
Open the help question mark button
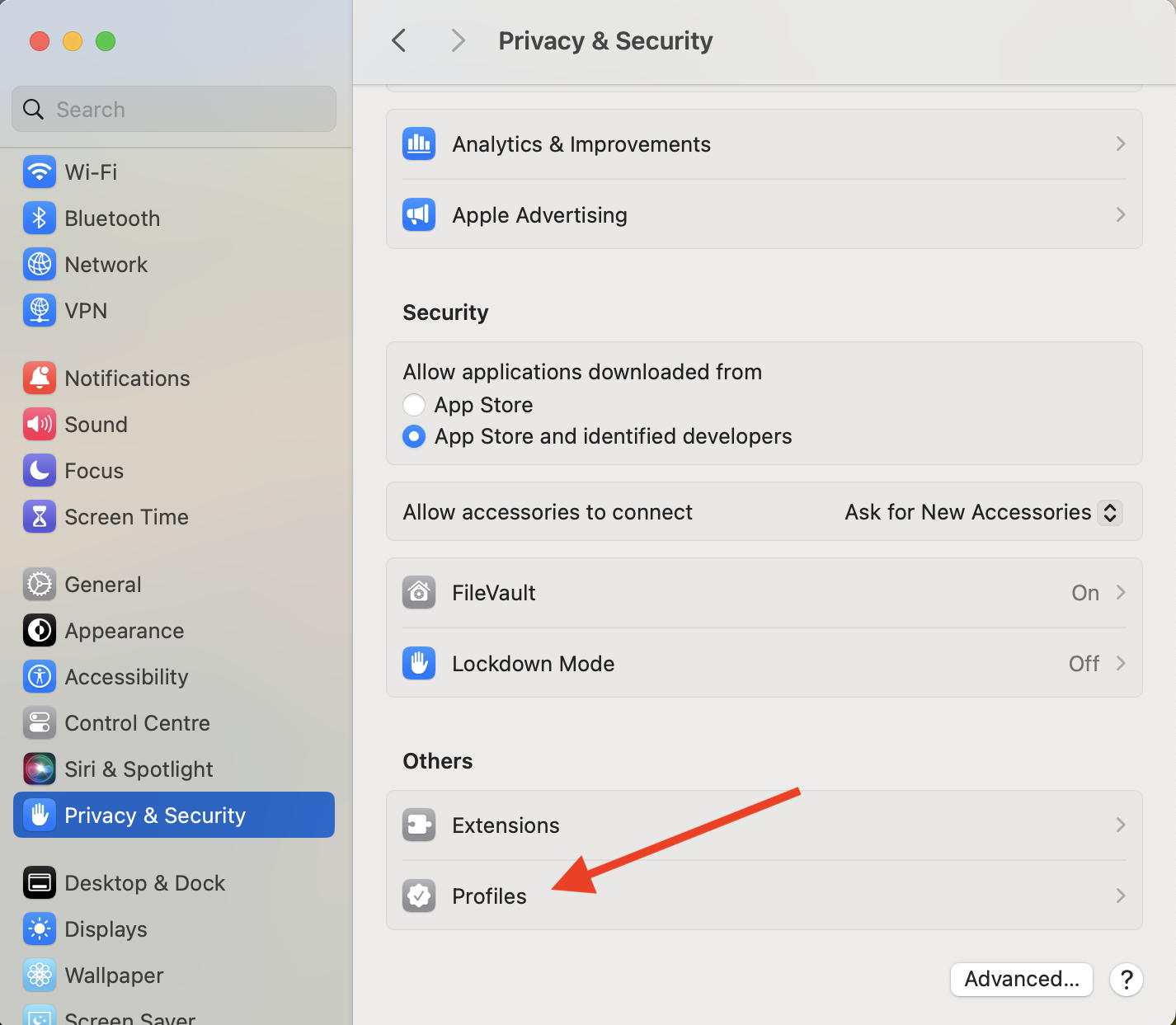pyautogui.click(x=1127, y=980)
